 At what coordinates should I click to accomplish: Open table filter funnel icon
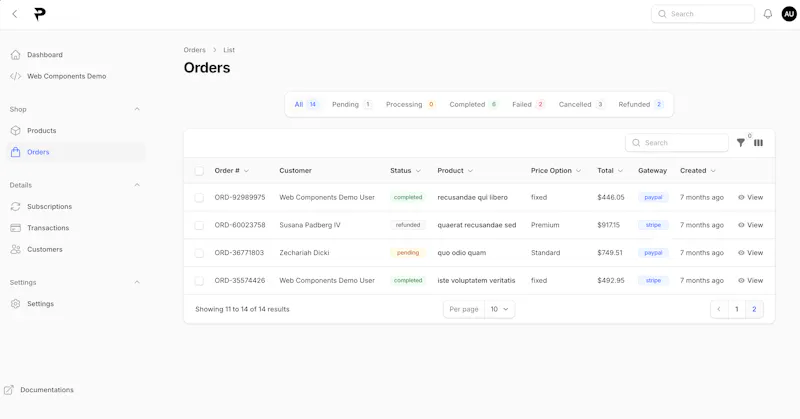(740, 143)
